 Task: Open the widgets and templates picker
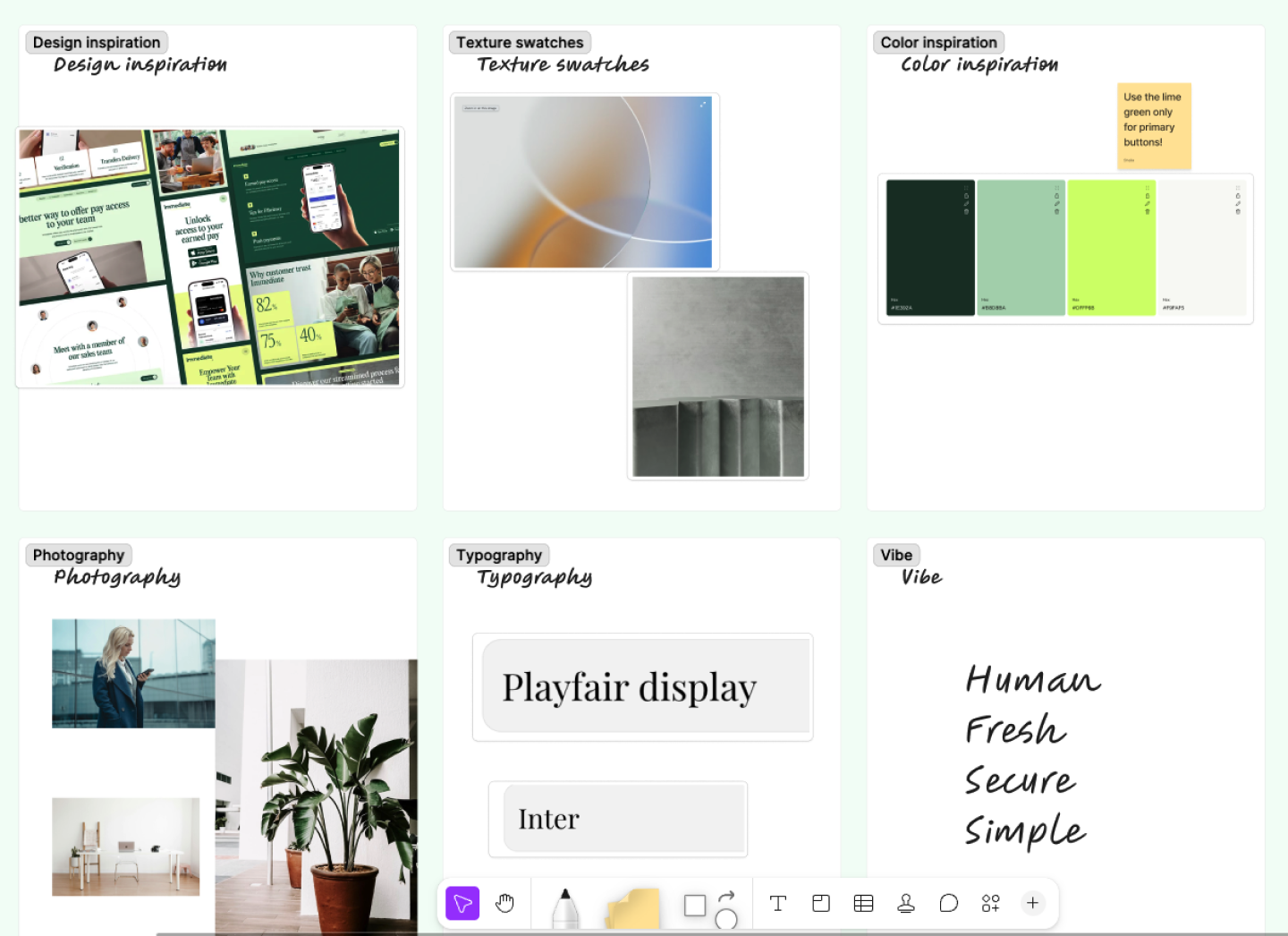(x=990, y=904)
